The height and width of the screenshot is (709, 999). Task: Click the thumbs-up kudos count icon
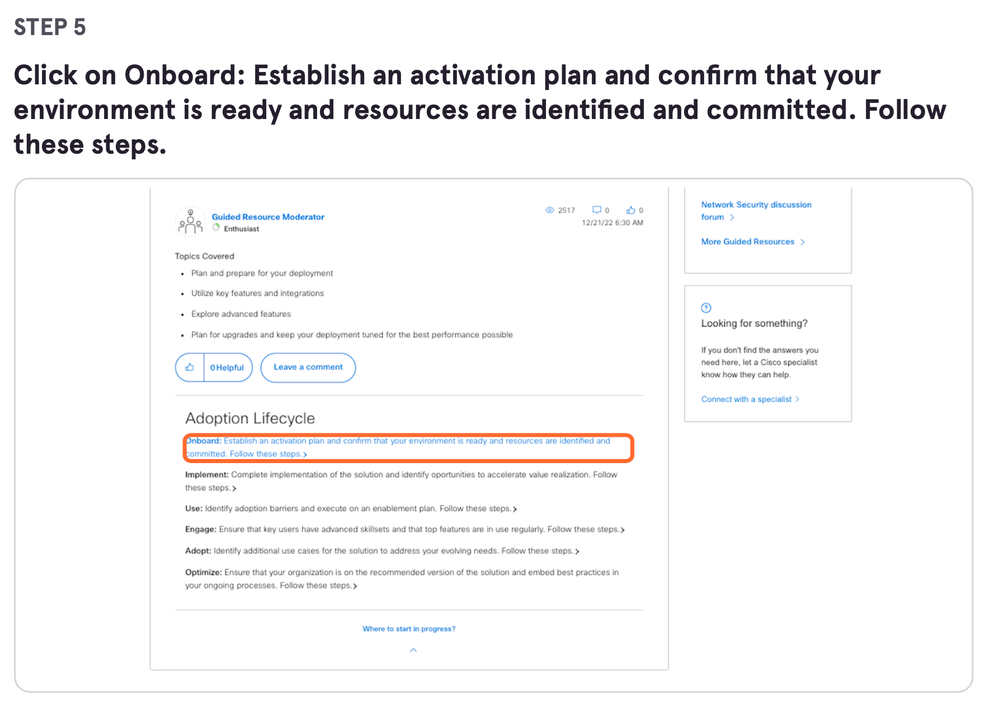click(x=630, y=210)
